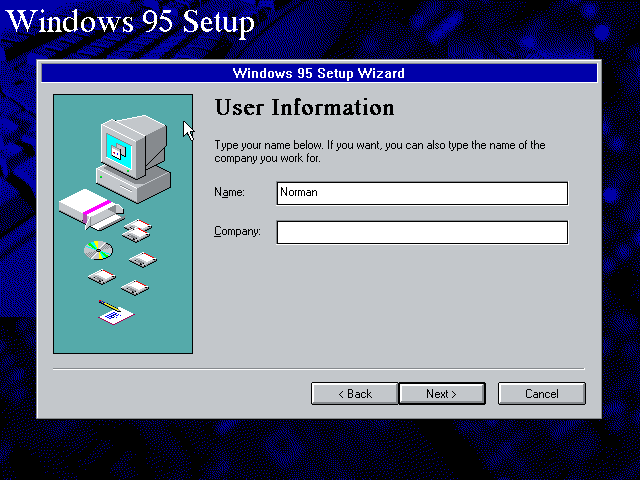Click the computer base unit illustration

tap(133, 184)
